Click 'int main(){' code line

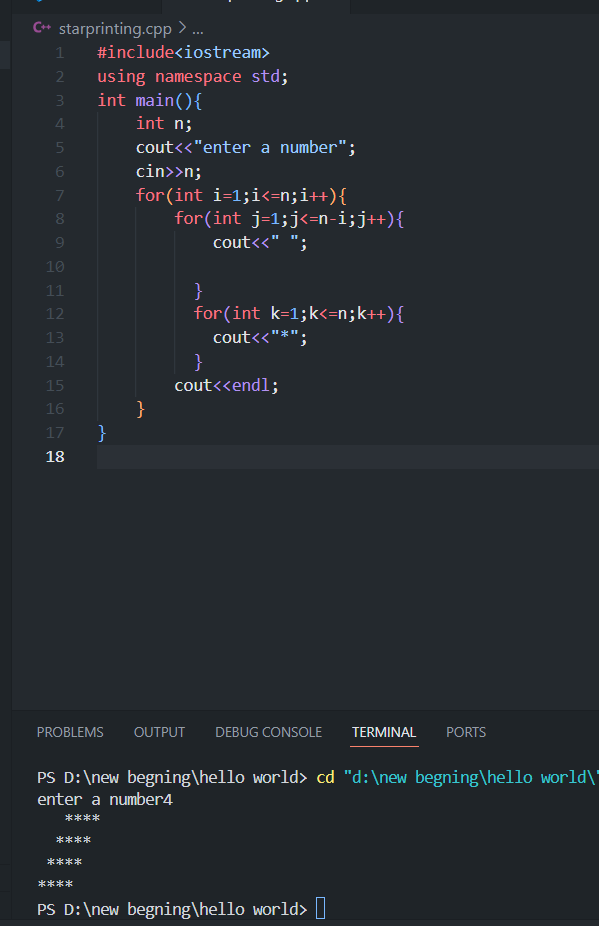point(149,100)
